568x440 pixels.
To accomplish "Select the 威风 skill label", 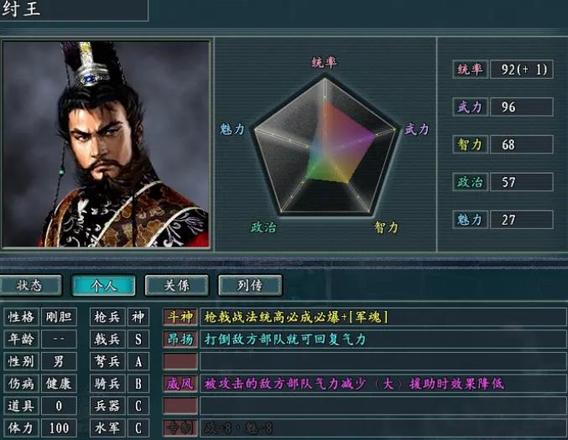I will (180, 384).
